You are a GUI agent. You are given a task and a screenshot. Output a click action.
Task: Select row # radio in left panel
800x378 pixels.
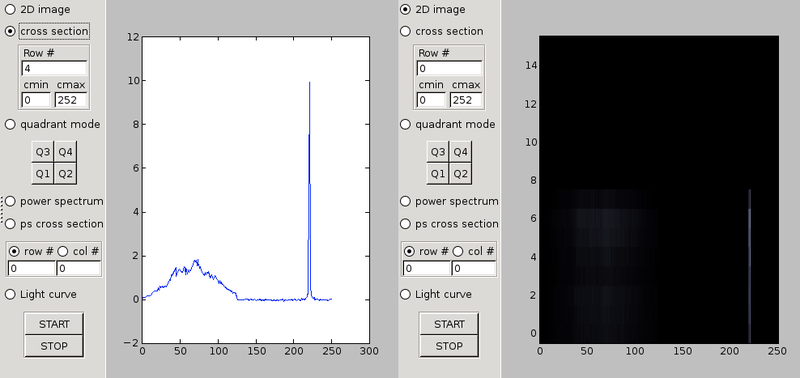(15, 251)
